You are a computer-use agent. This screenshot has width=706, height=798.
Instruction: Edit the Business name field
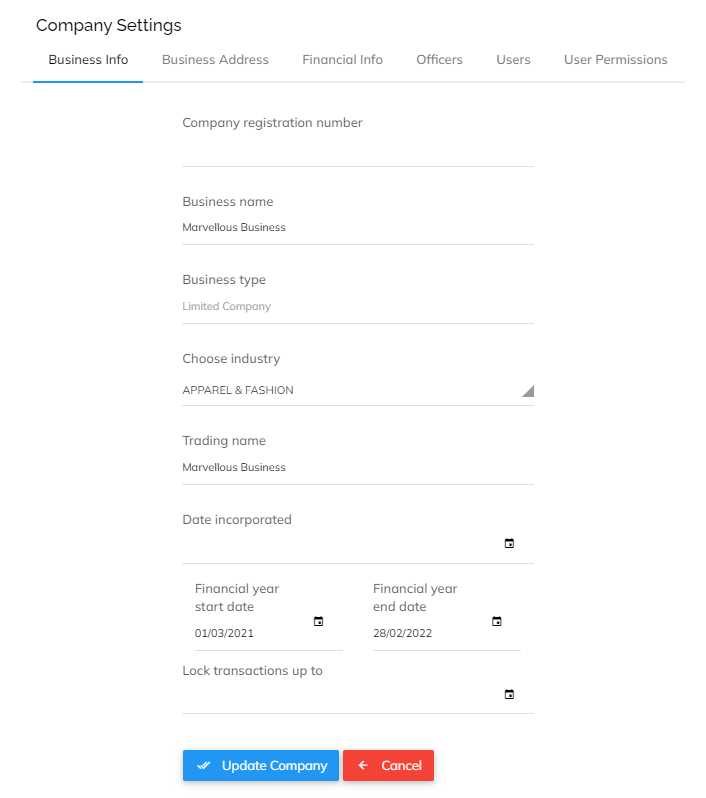[x=358, y=227]
